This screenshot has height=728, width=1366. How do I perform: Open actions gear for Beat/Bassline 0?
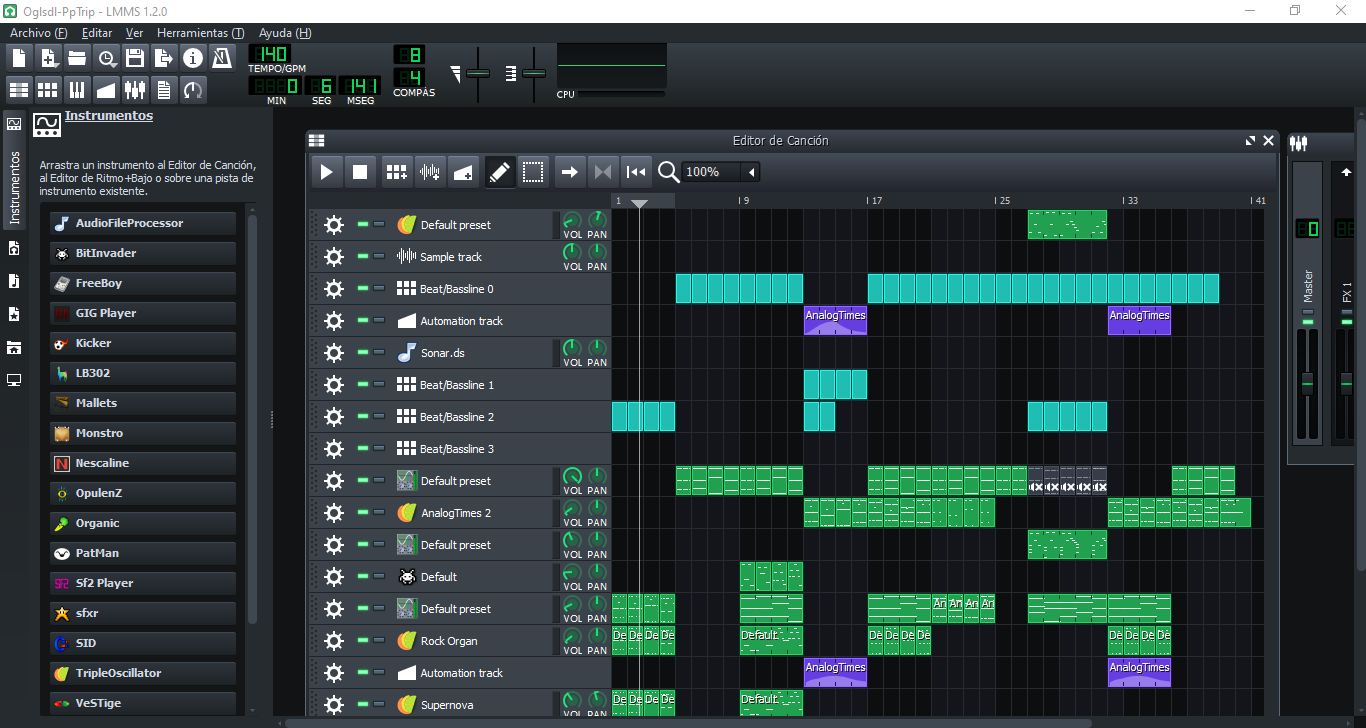coord(334,289)
